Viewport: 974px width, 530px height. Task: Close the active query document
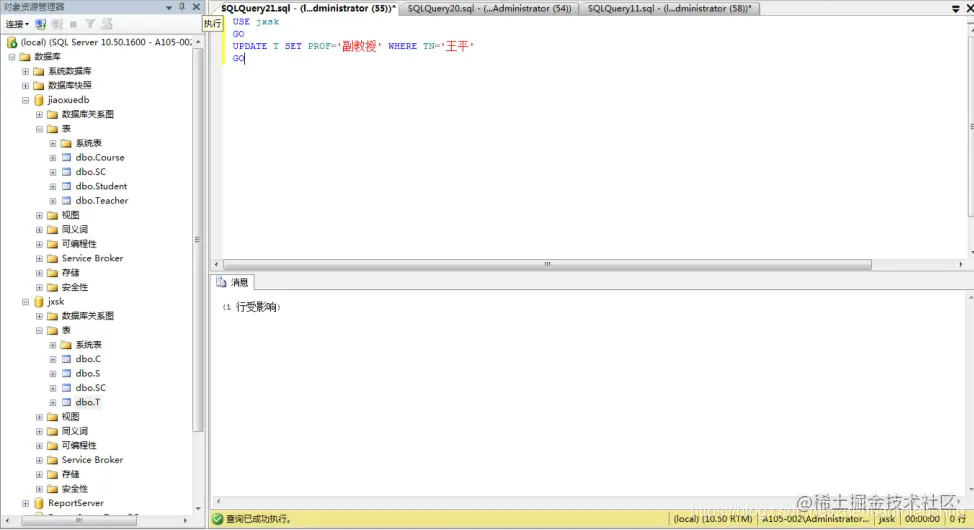[x=969, y=9]
